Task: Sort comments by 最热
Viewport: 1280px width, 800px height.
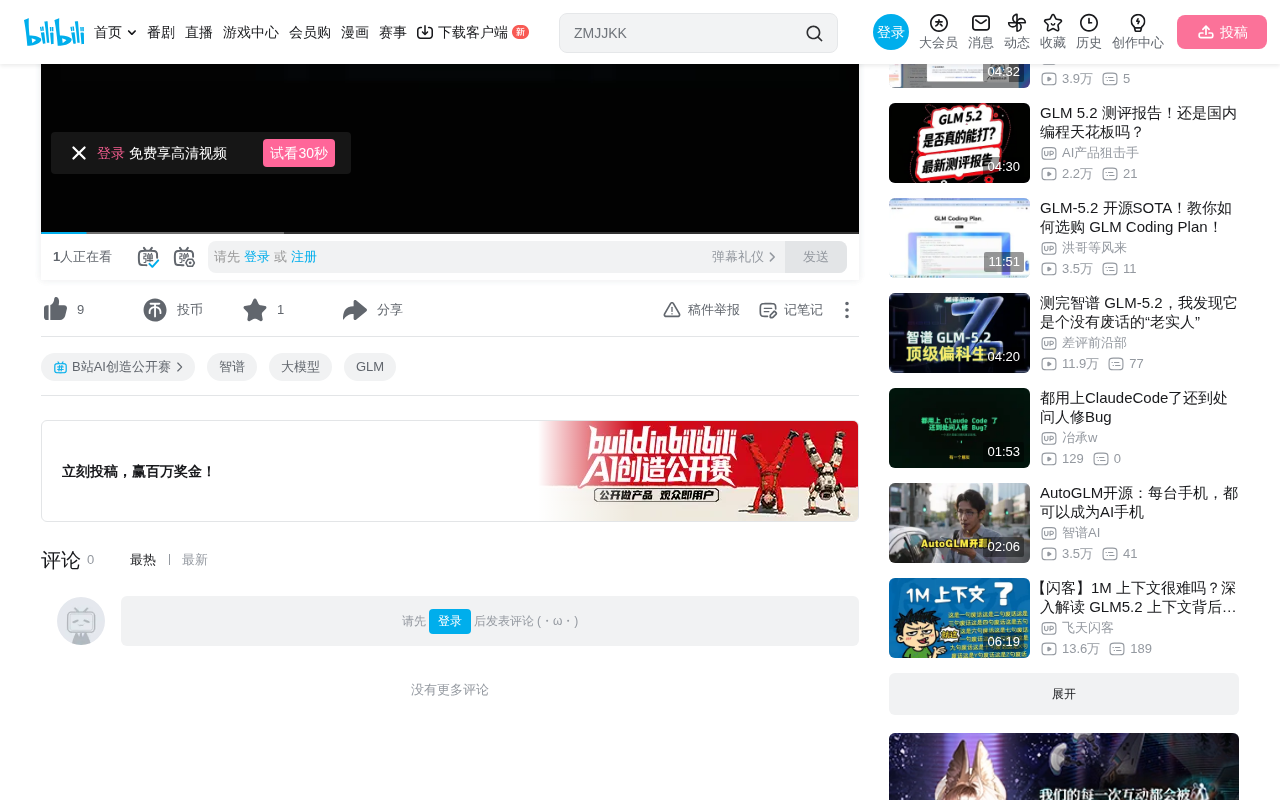Action: click(143, 560)
